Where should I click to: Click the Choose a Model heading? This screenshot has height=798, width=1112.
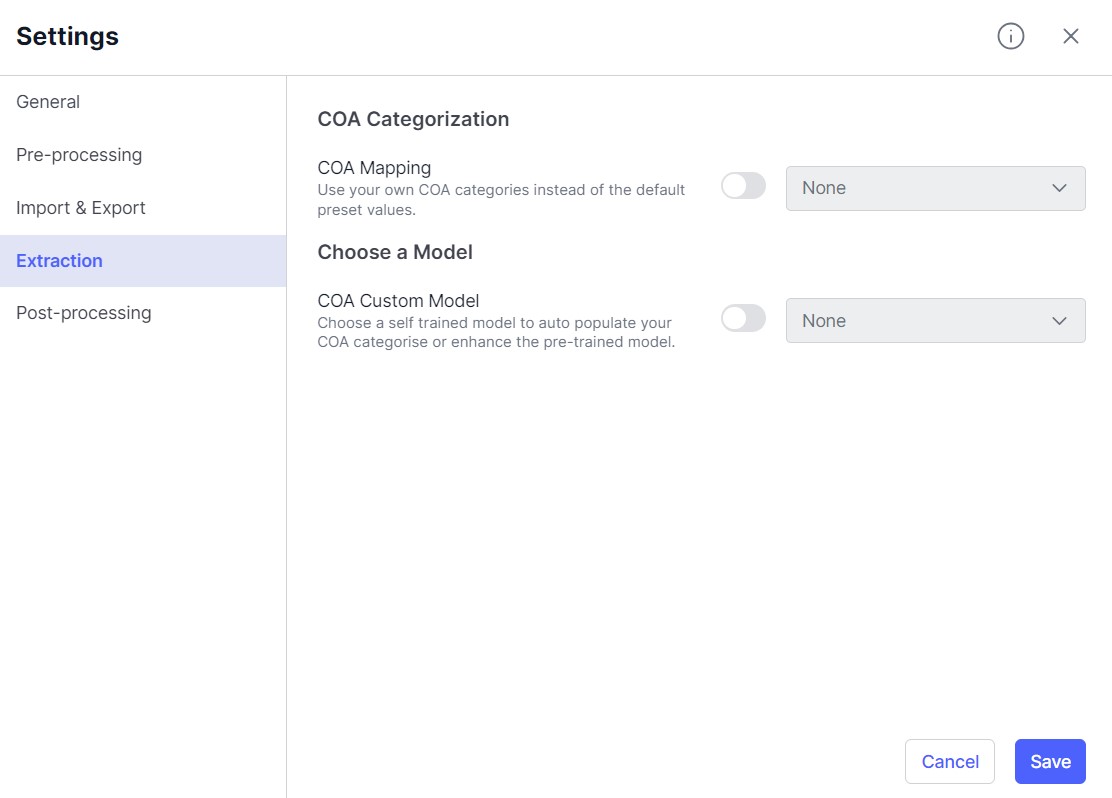[395, 252]
